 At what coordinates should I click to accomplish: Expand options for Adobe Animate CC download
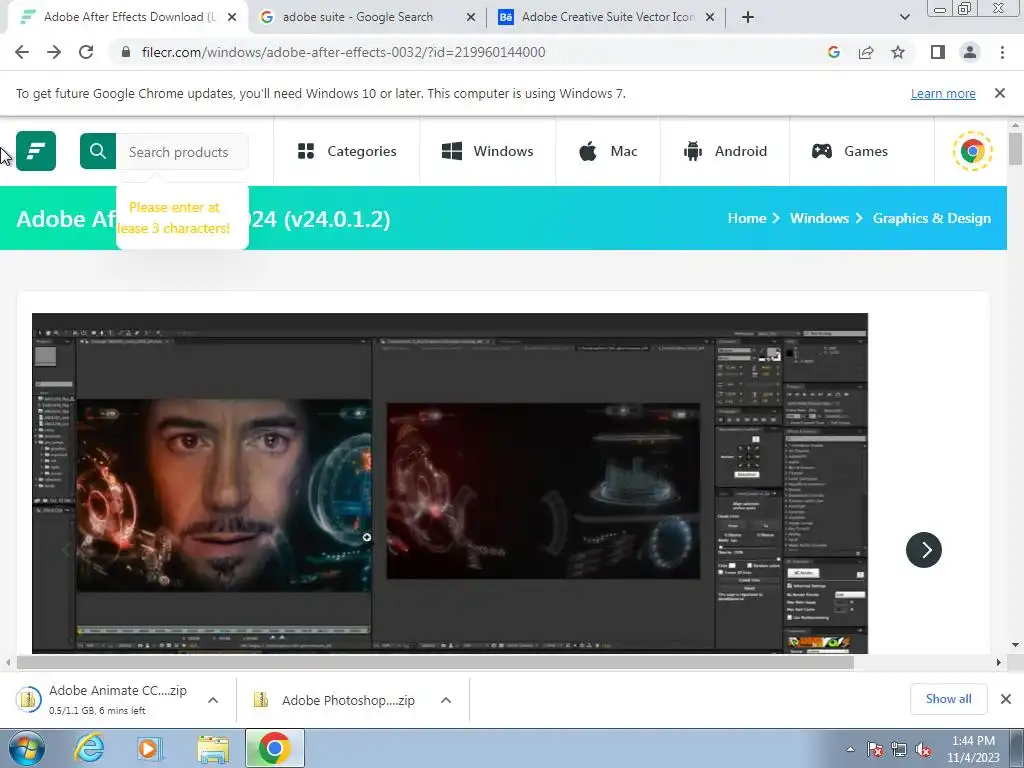(213, 700)
